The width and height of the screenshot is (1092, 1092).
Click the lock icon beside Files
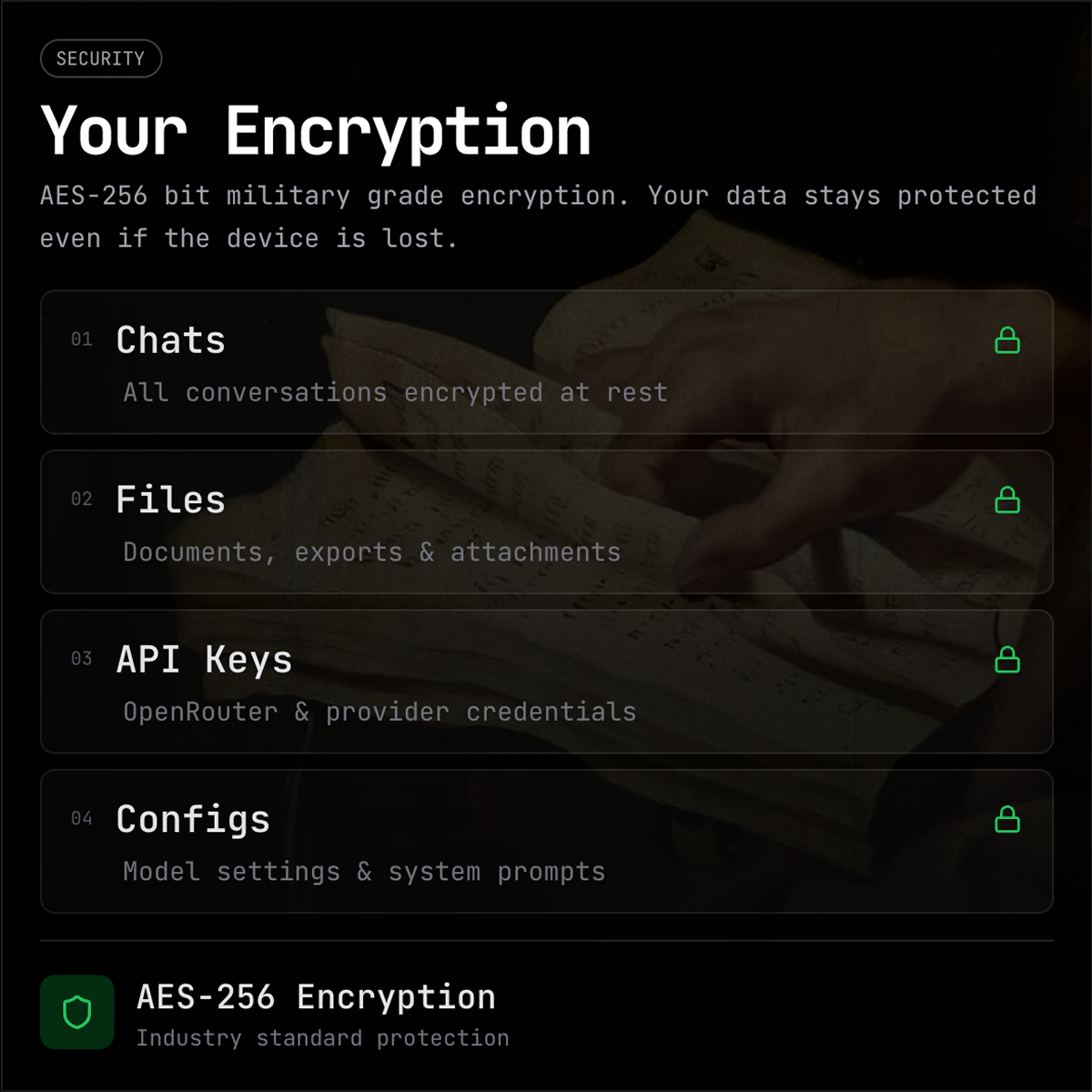tap(1007, 500)
